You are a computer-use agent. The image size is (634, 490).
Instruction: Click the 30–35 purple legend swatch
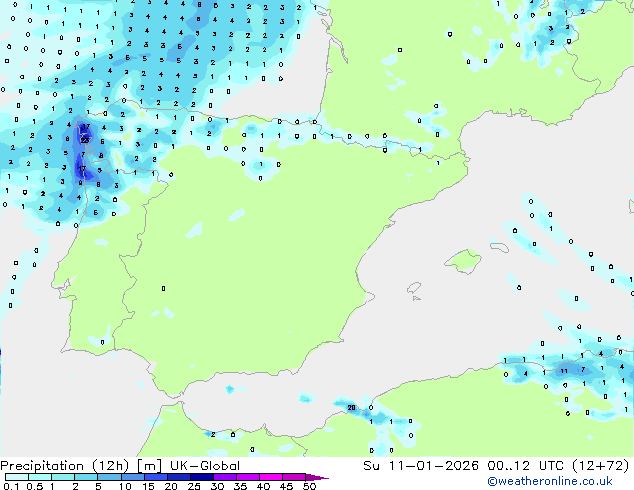tap(225, 477)
